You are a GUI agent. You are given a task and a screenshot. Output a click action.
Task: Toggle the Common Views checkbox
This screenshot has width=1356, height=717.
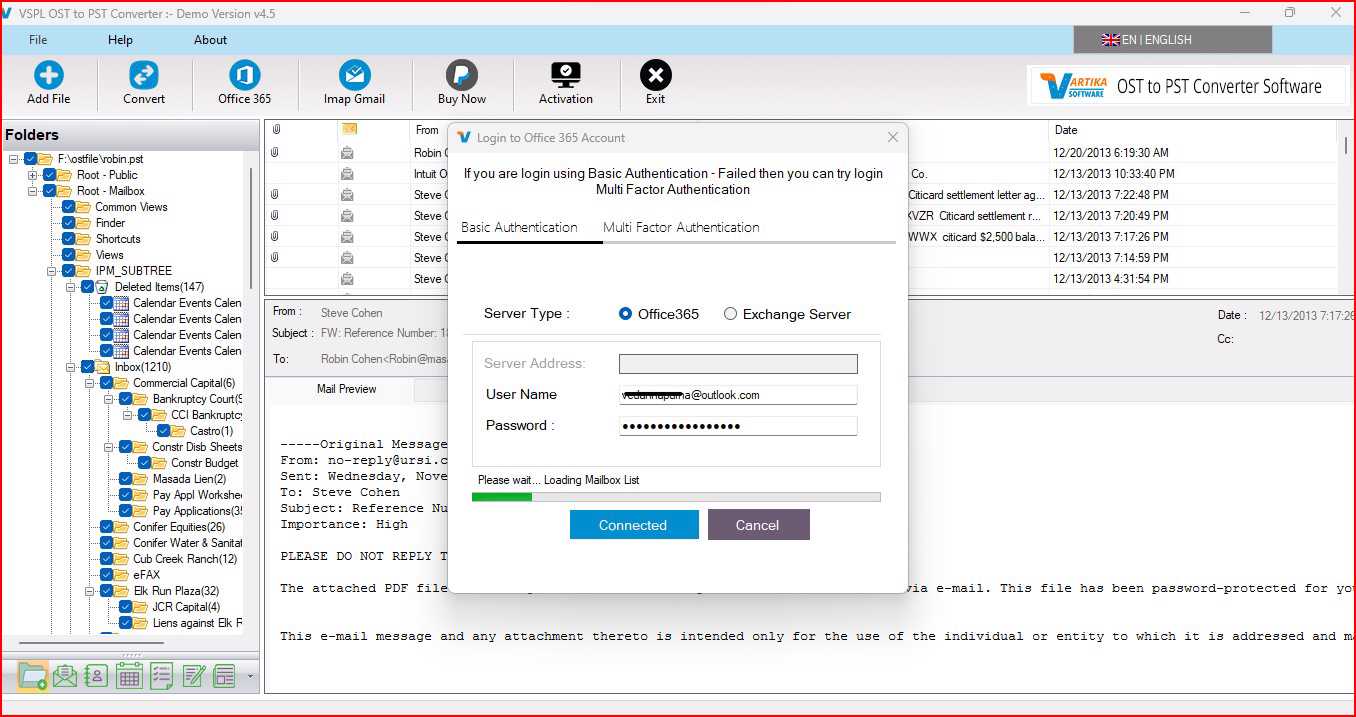(x=69, y=207)
